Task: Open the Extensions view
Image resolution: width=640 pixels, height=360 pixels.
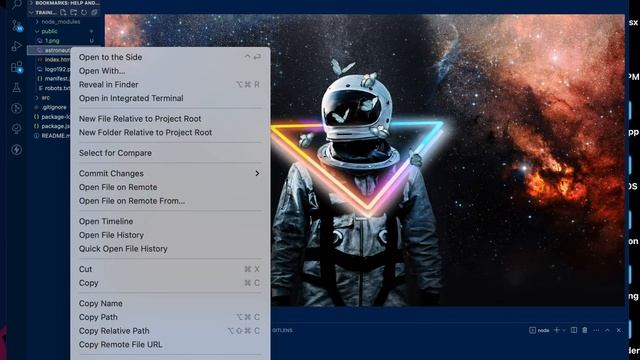Action: coord(17,67)
